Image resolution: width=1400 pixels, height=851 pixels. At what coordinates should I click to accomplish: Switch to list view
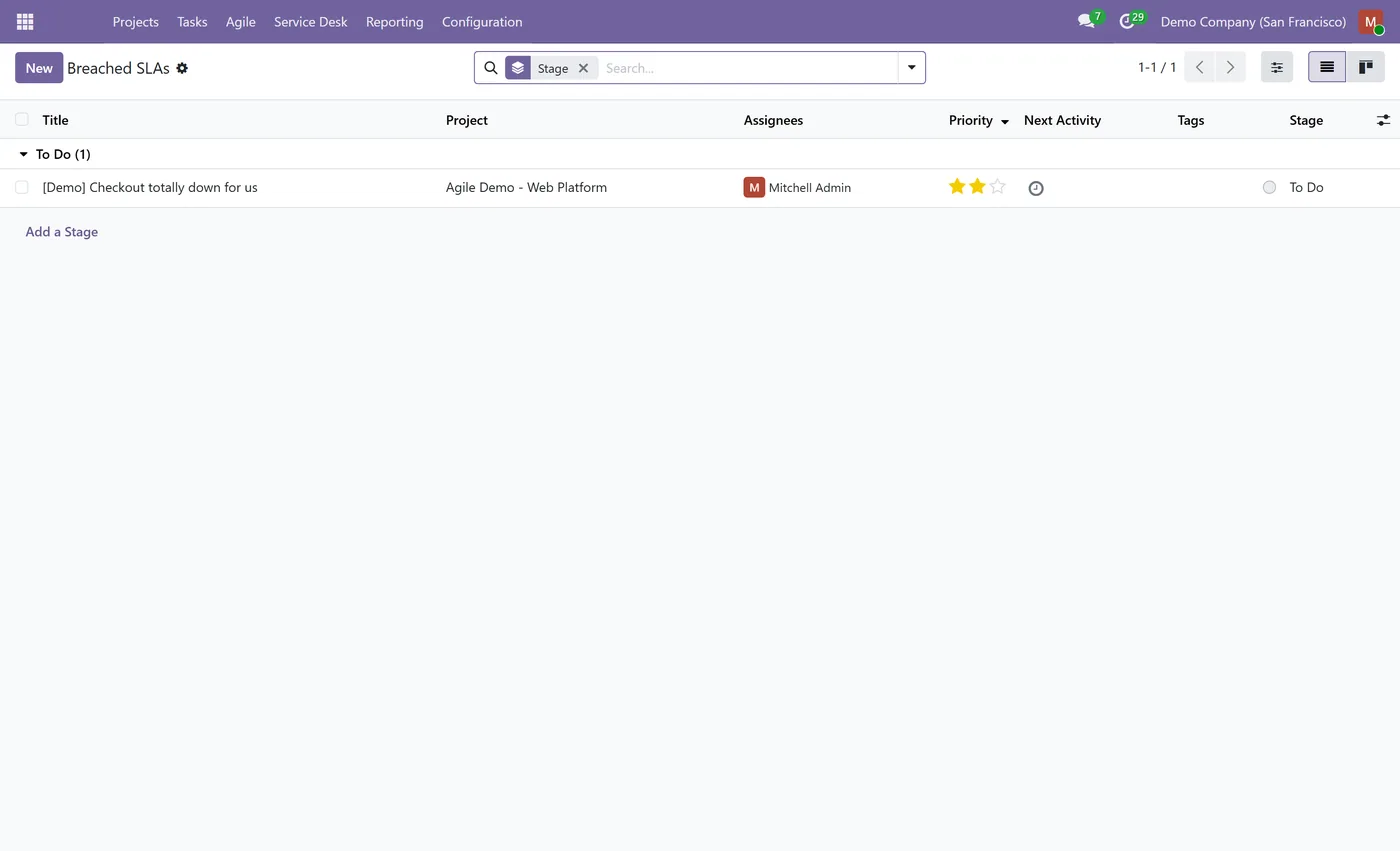pyautogui.click(x=1327, y=67)
